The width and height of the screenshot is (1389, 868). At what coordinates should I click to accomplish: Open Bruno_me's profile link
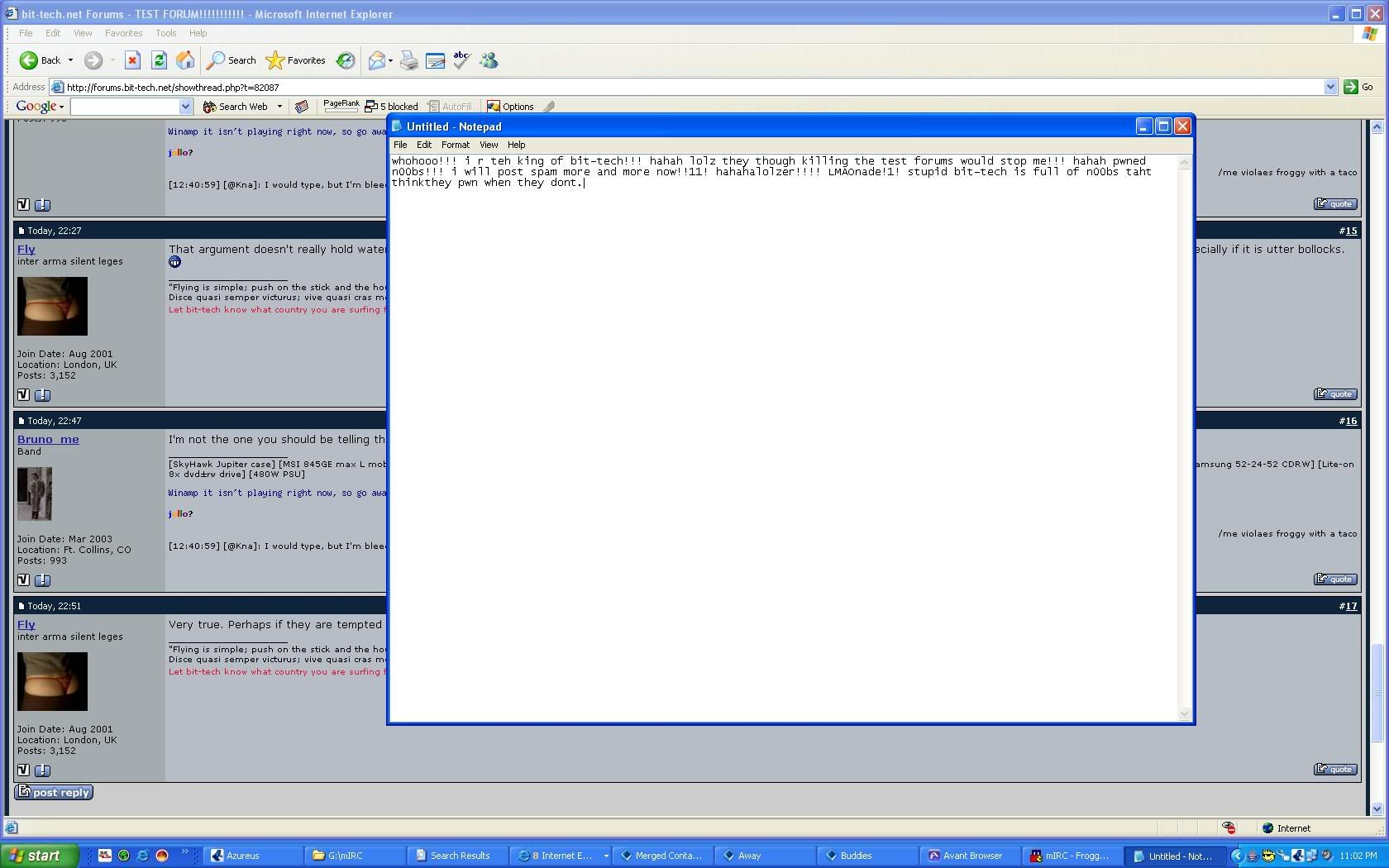click(x=48, y=440)
